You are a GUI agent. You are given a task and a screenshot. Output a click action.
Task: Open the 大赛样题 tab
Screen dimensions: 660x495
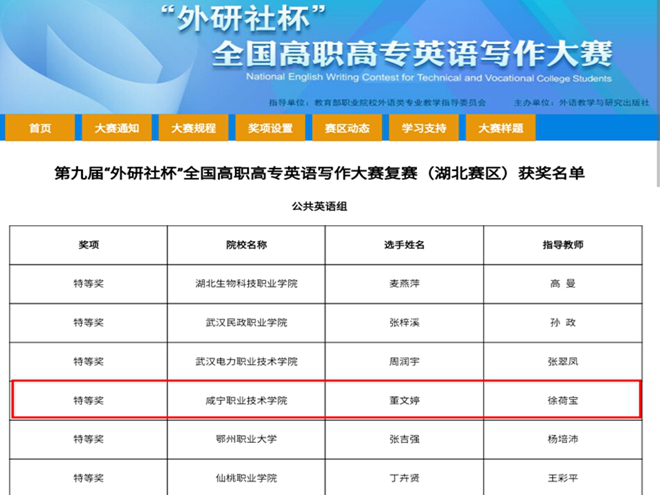tap(501, 128)
